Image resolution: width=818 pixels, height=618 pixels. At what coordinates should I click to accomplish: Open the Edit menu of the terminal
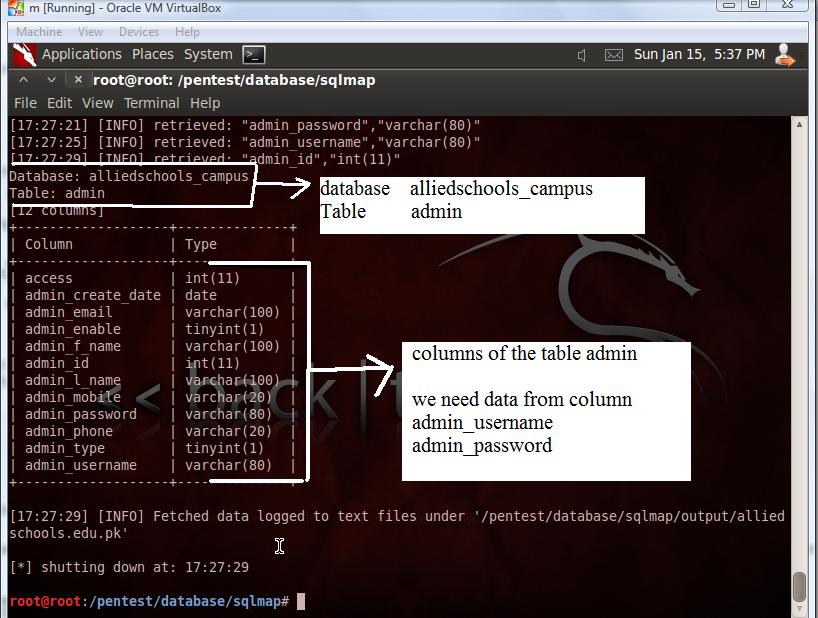[60, 102]
